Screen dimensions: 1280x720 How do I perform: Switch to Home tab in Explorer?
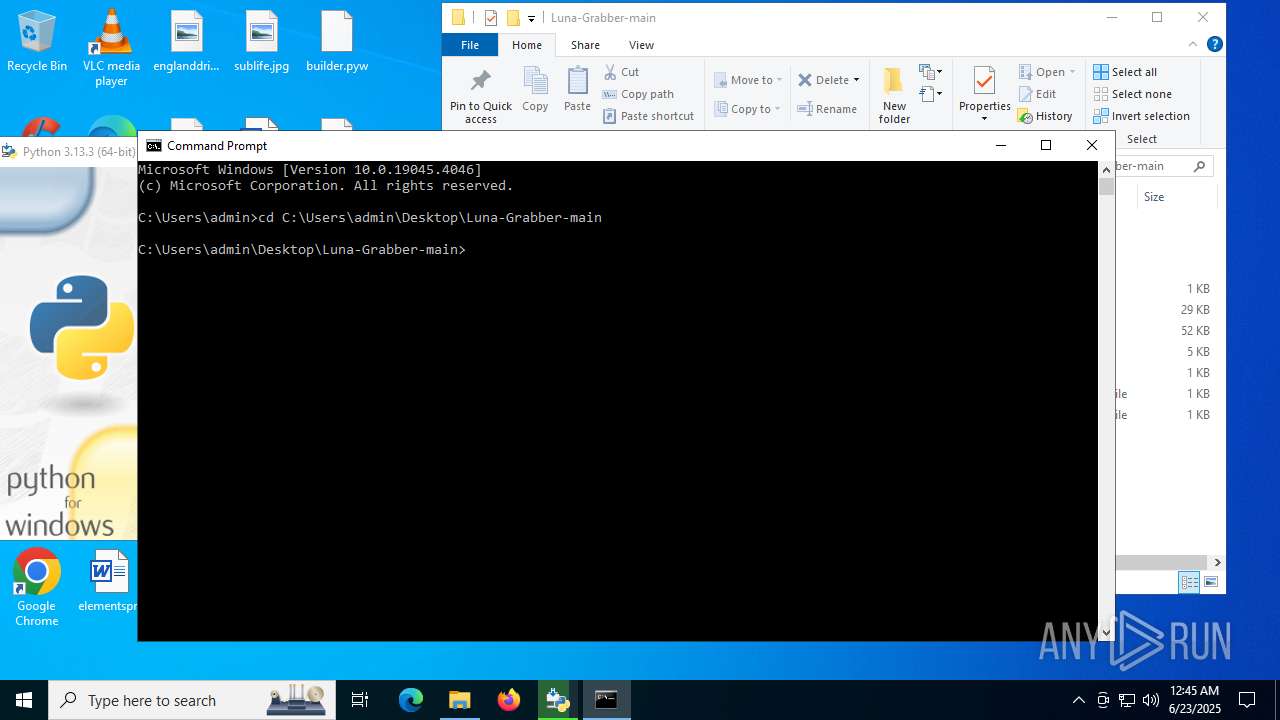[x=527, y=45]
